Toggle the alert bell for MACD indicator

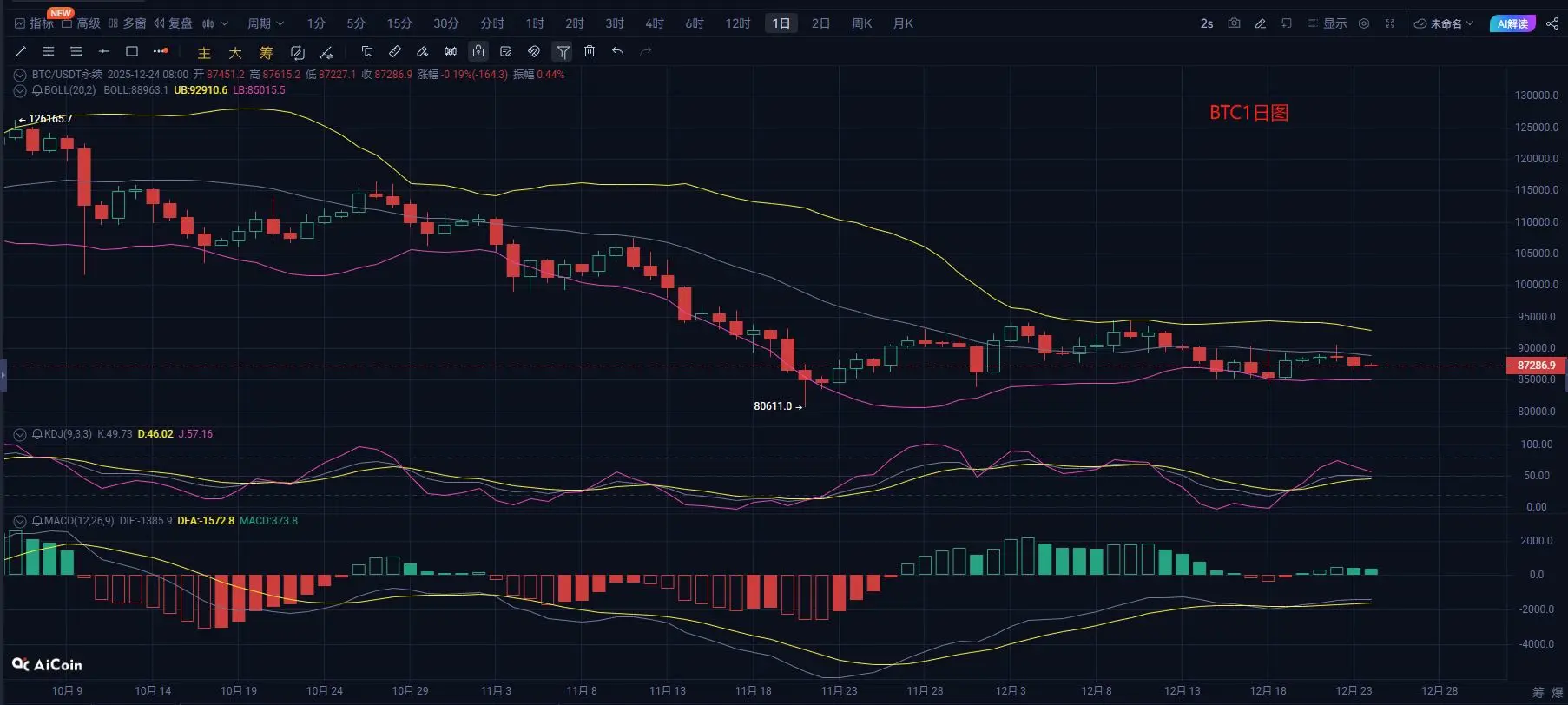(x=37, y=521)
